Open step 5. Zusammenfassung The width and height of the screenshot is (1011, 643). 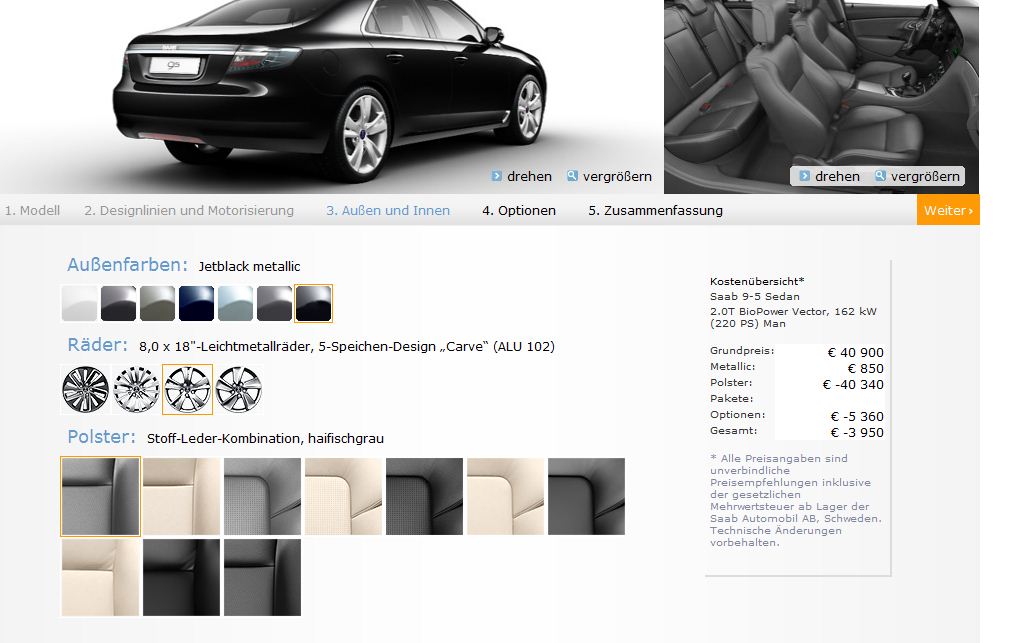click(x=656, y=211)
